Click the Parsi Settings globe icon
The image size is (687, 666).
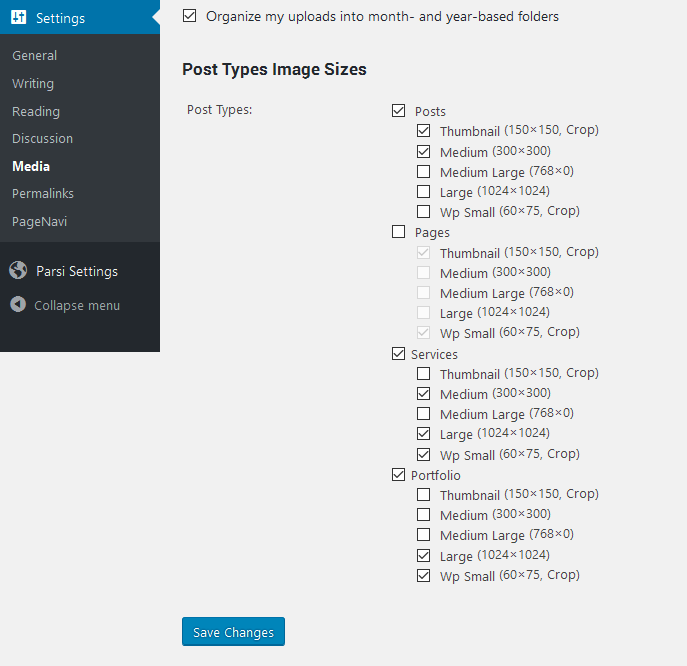coord(18,270)
